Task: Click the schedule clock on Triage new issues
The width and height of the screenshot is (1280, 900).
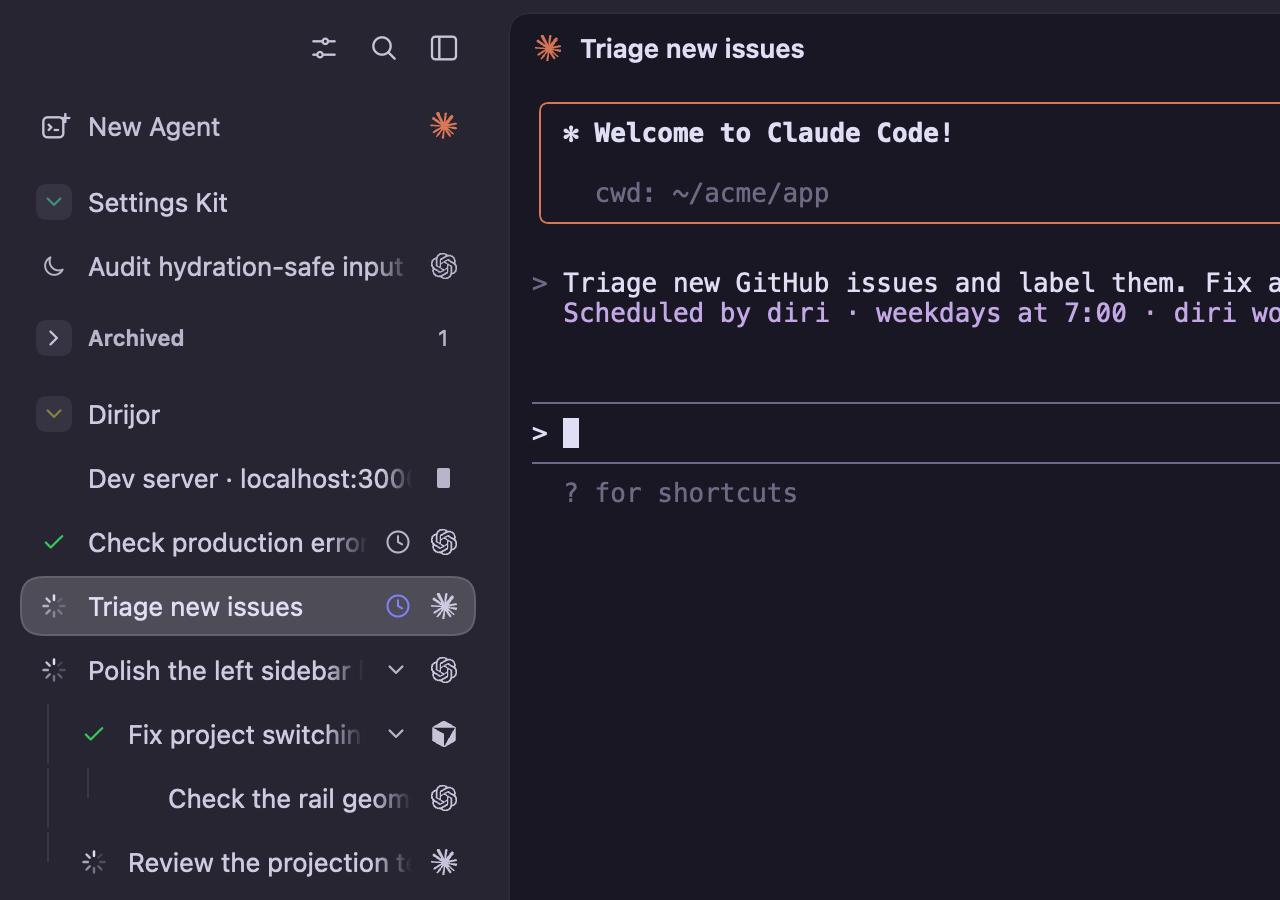Action: [398, 606]
